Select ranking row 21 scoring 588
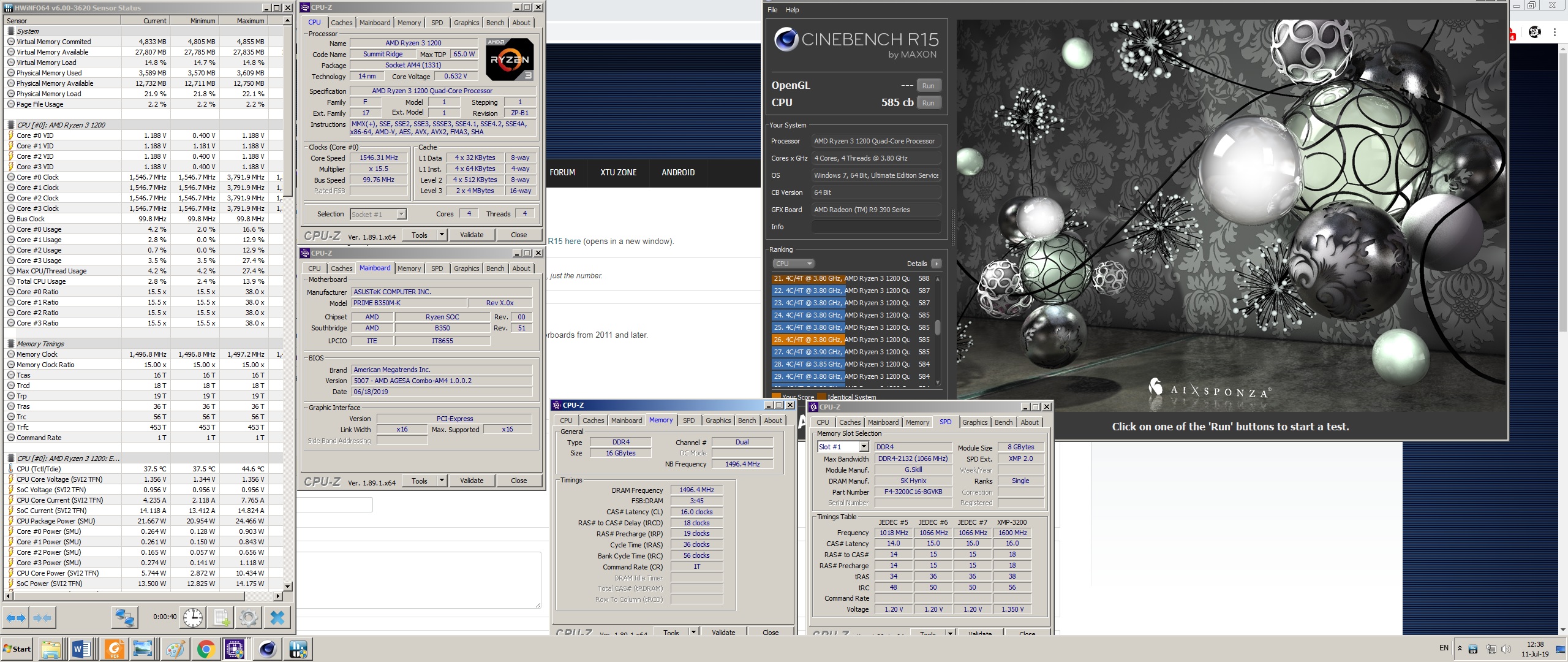This screenshot has height=662, width=1568. point(852,278)
